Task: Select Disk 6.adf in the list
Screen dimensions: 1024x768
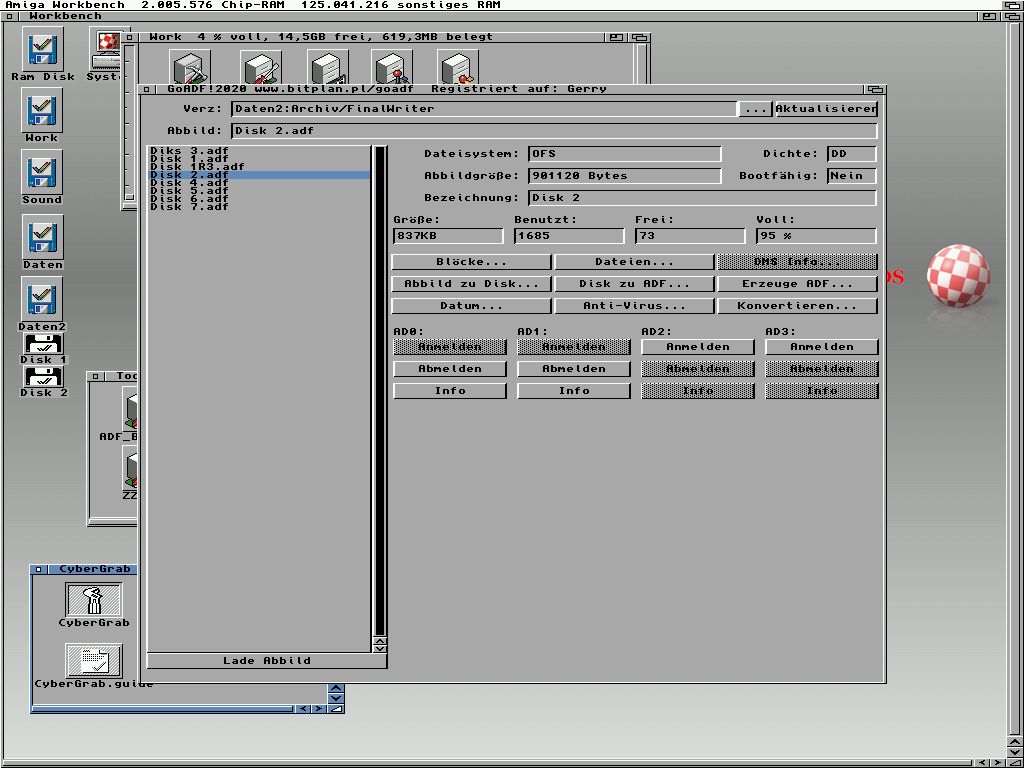Action: (x=259, y=199)
